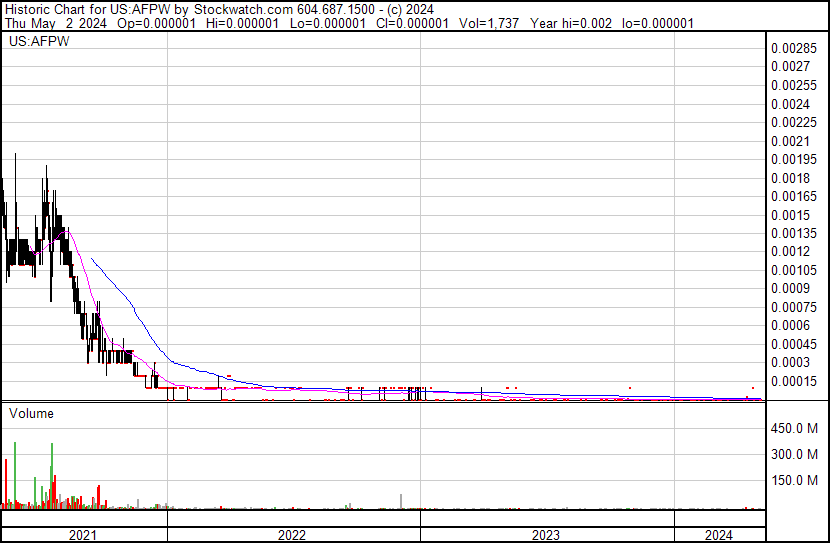Viewport: 830px width, 543px height.
Task: Click the 0.00015 price axis label
Action: (794, 381)
